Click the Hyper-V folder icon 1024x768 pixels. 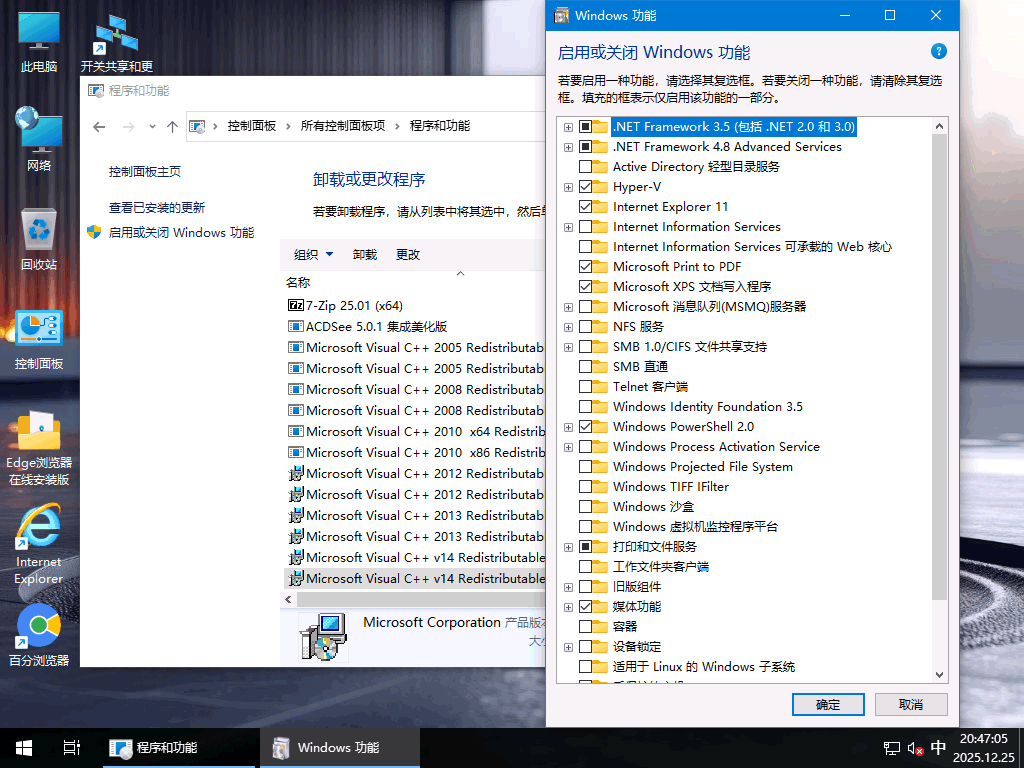[600, 187]
